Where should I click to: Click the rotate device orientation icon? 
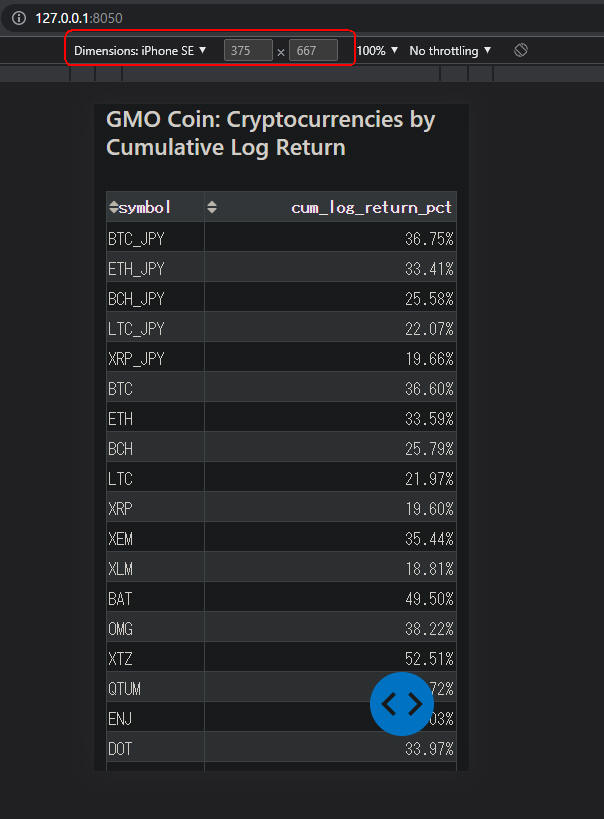coord(520,50)
